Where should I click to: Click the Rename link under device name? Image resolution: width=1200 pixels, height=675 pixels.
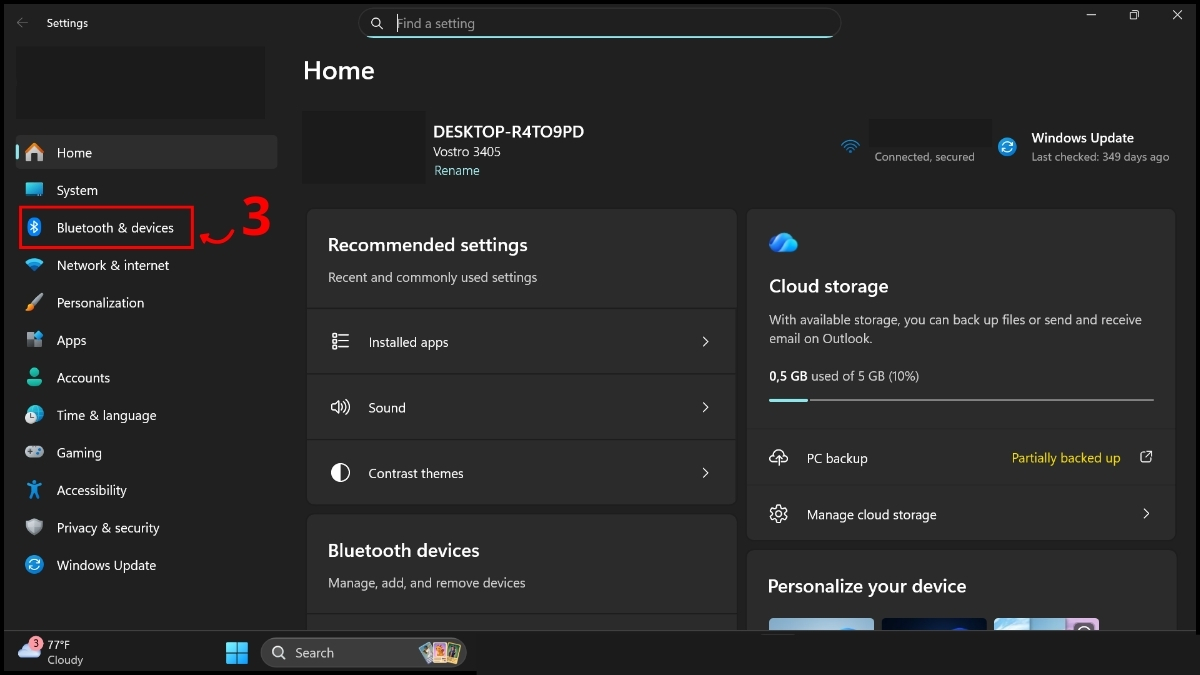pyautogui.click(x=456, y=171)
